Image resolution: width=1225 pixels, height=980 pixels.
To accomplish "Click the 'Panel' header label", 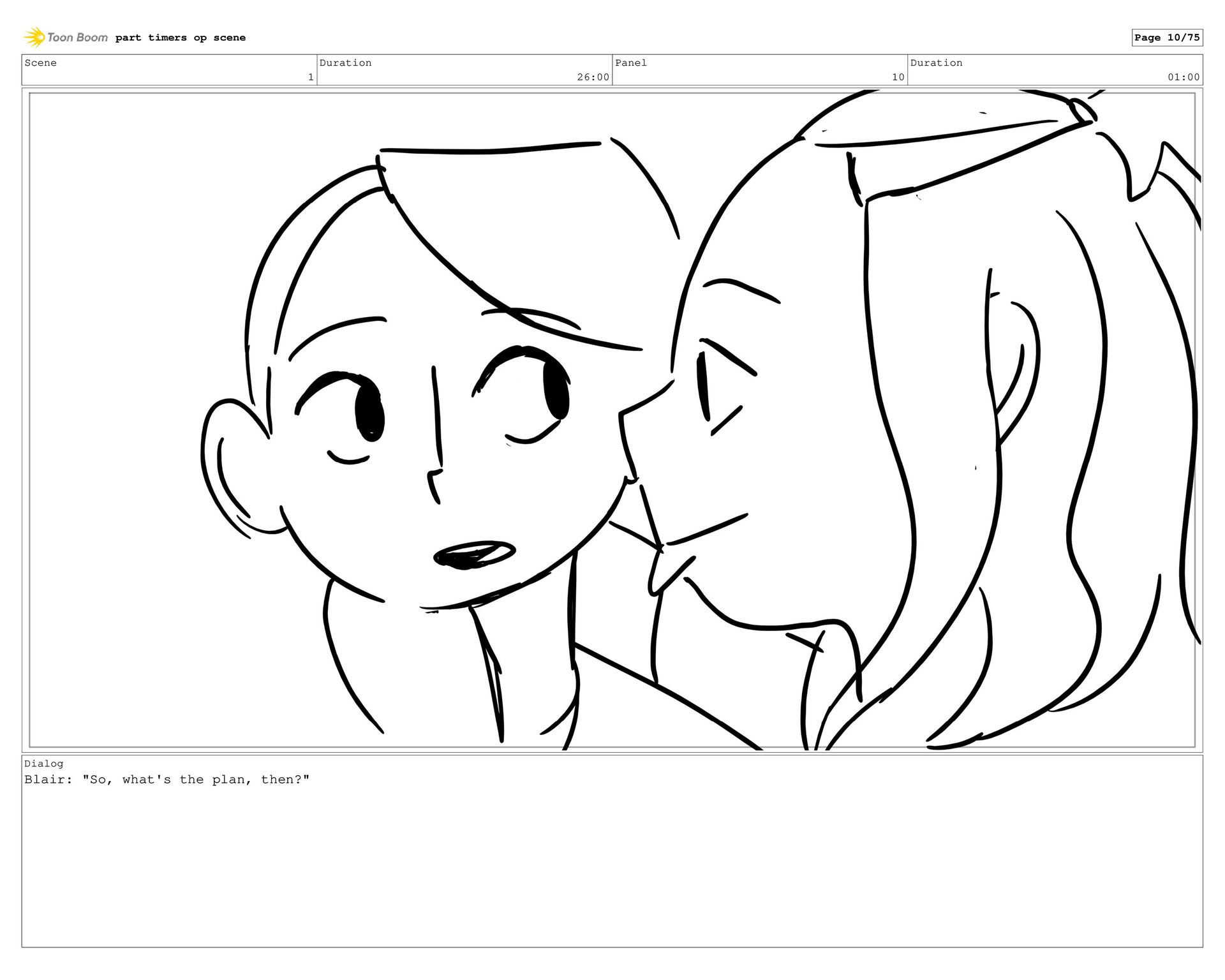I will (x=631, y=63).
